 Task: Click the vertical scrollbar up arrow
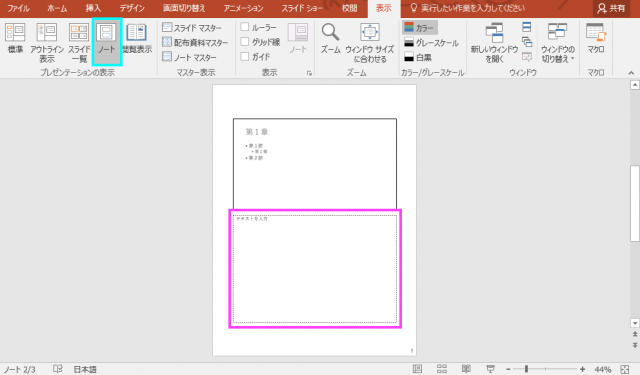pos(635,85)
